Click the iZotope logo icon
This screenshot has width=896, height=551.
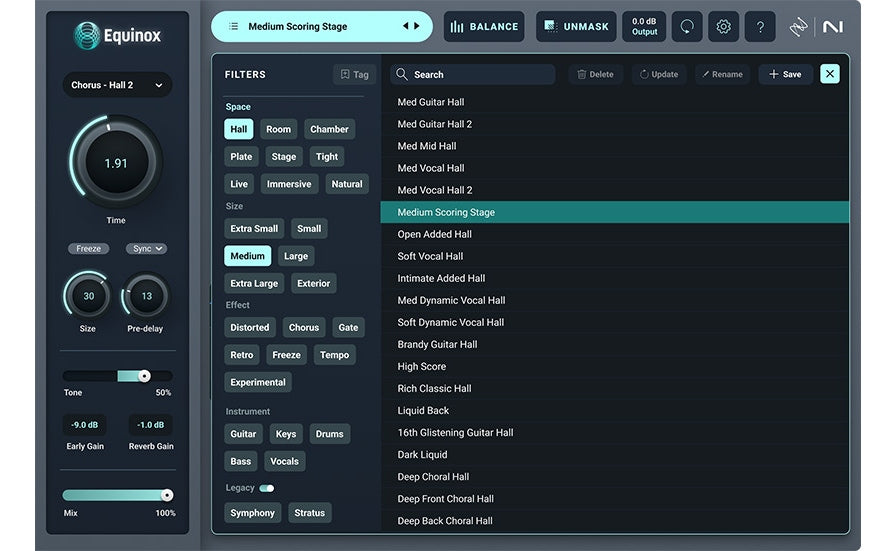(798, 26)
